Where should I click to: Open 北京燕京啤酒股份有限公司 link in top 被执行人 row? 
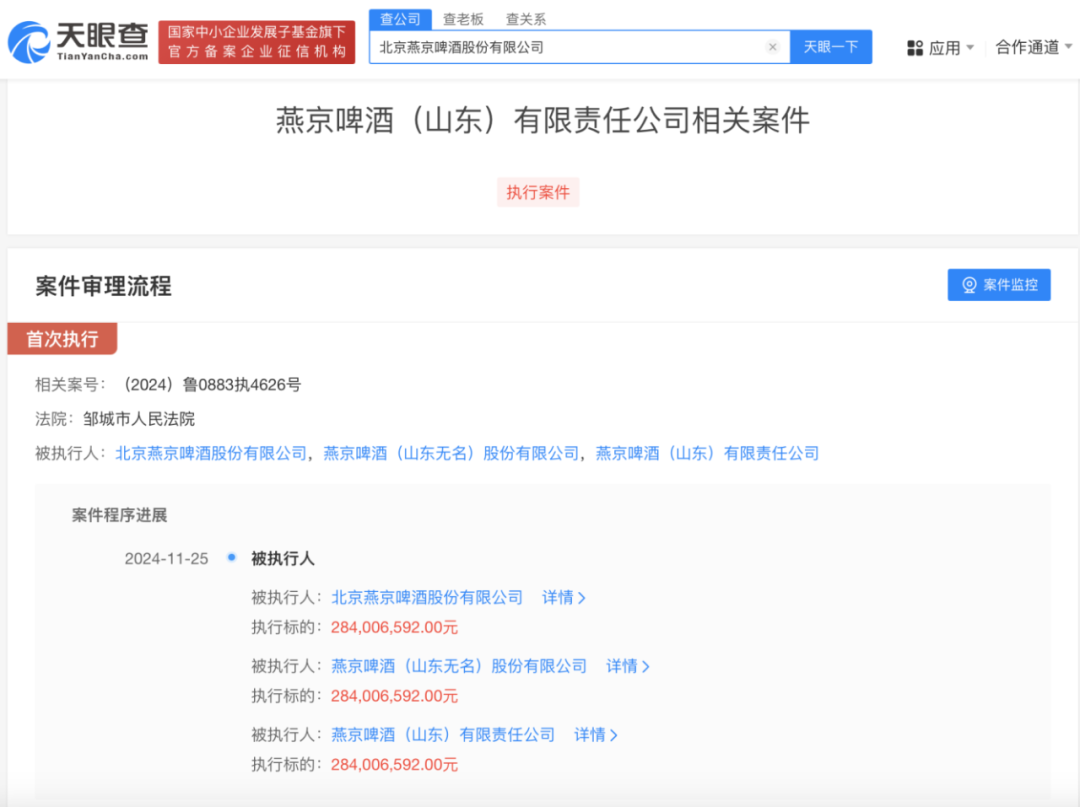211,453
